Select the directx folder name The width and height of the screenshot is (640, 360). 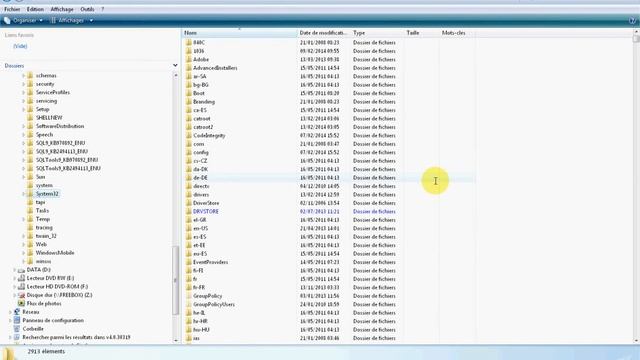click(x=201, y=186)
